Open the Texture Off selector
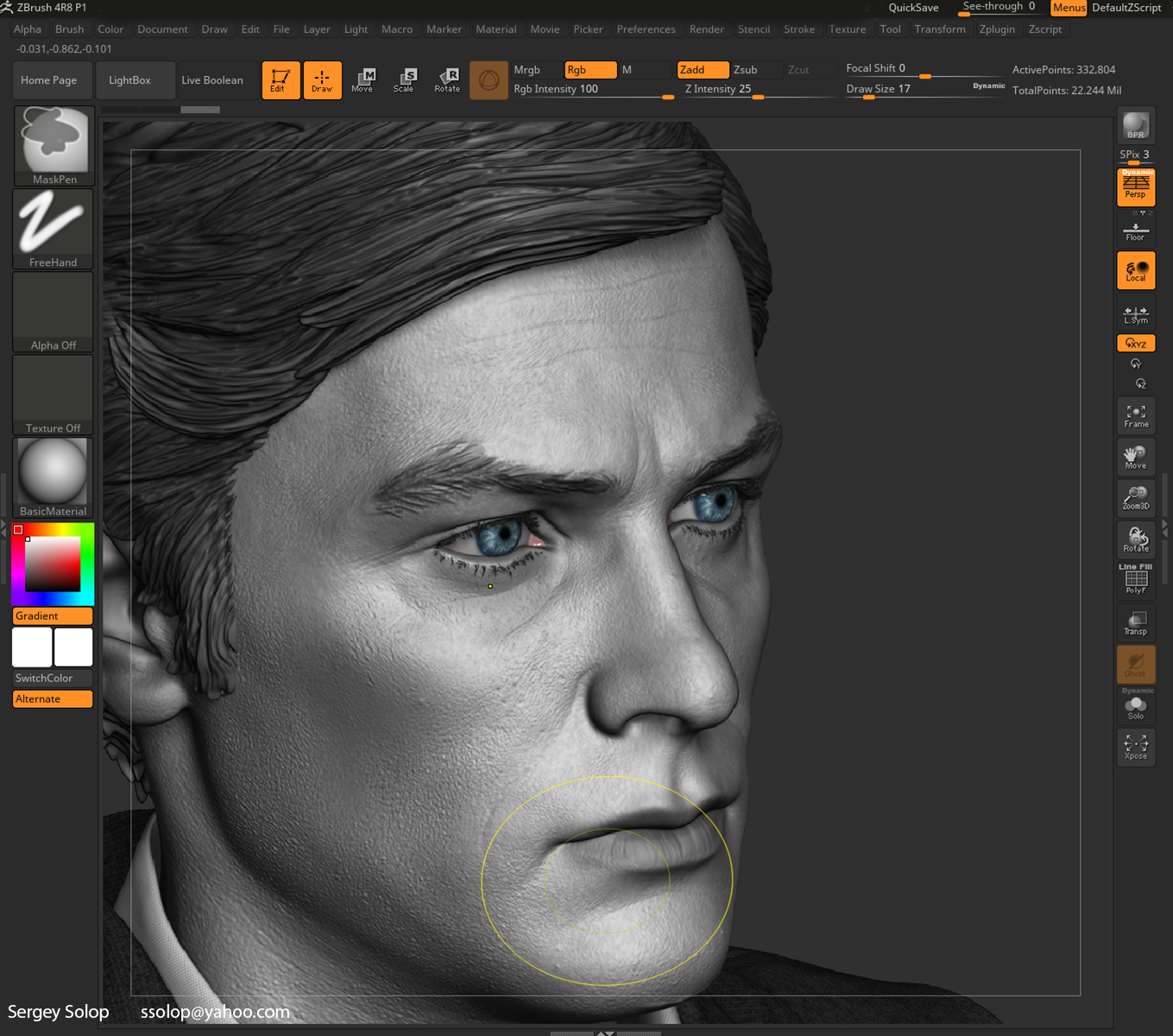The height and width of the screenshot is (1036, 1173). click(x=54, y=395)
